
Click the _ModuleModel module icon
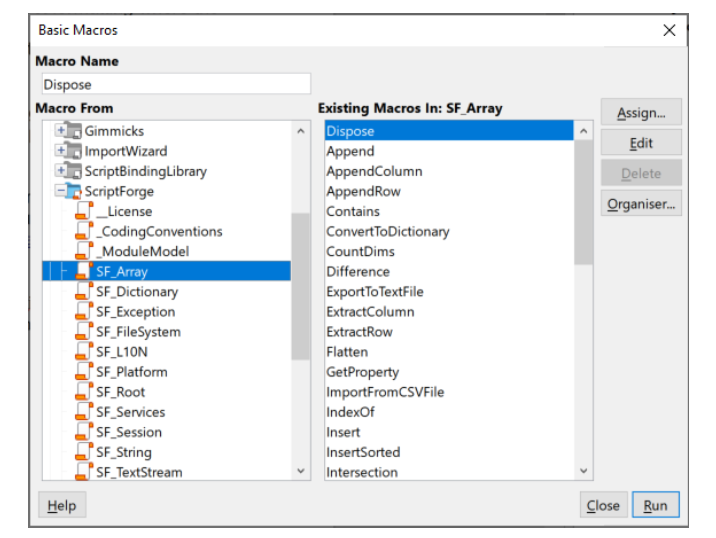[84, 251]
